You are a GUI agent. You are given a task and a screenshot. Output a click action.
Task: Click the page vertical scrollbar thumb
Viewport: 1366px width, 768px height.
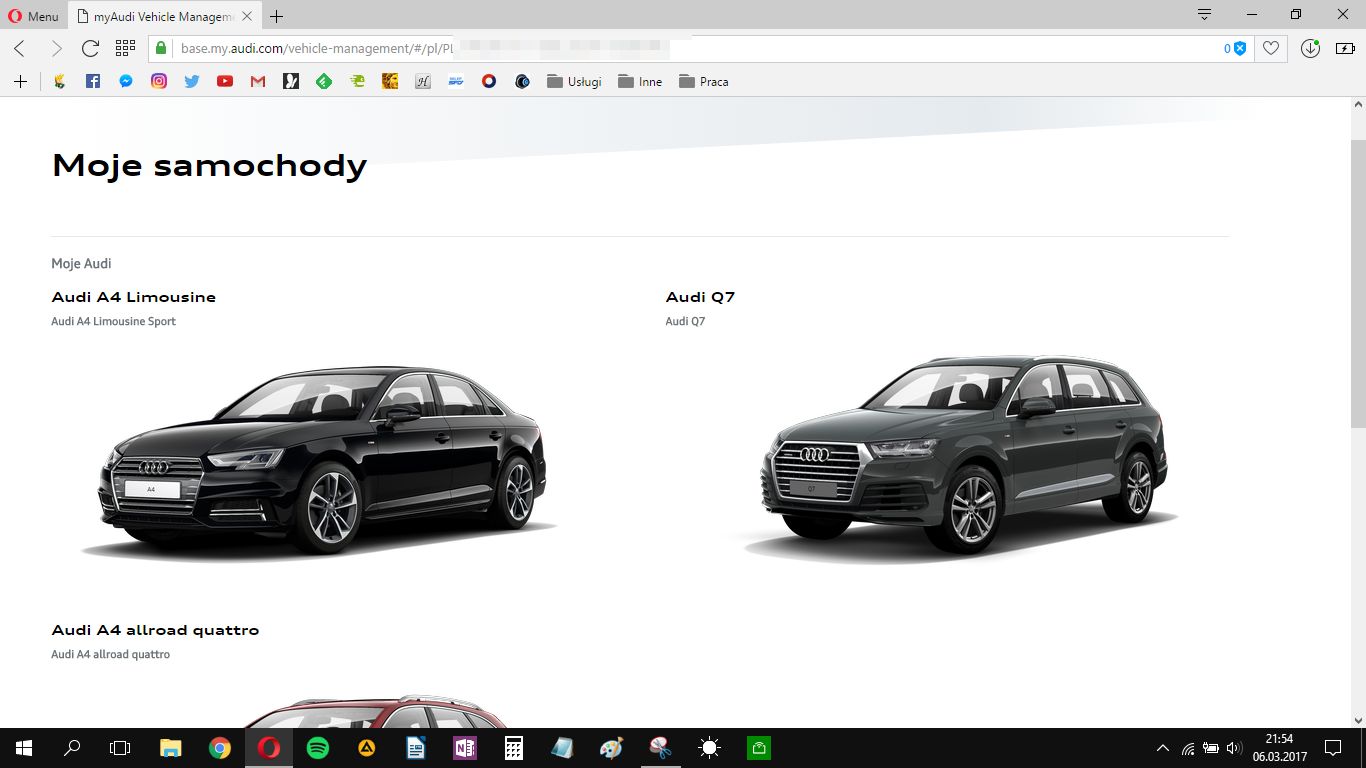[x=1358, y=285]
